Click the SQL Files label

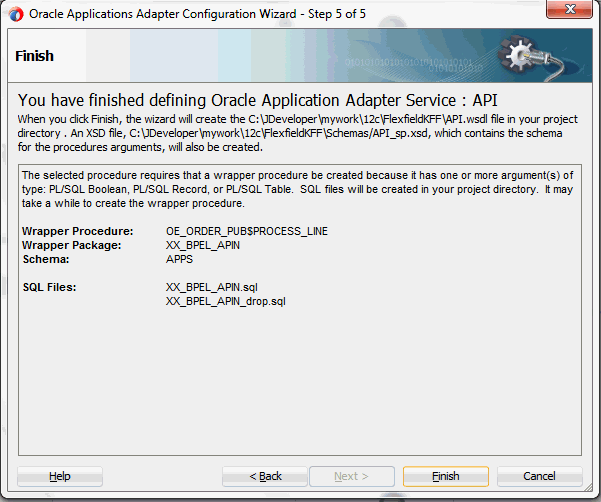pos(49,287)
